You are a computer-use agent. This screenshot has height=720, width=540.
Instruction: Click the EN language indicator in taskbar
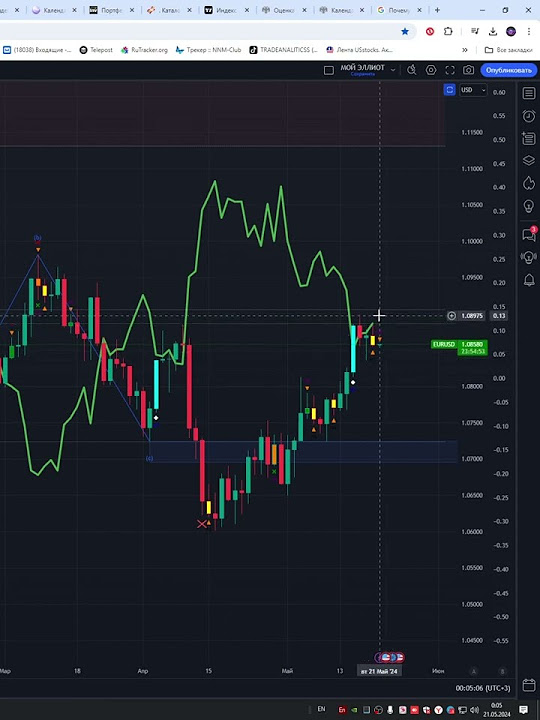pos(321,709)
